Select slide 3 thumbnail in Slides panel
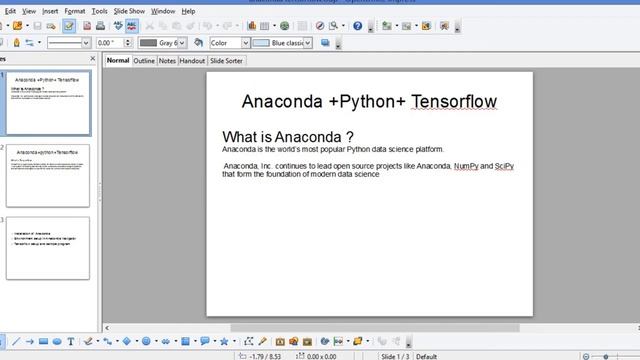This screenshot has width=640, height=360. click(x=48, y=248)
